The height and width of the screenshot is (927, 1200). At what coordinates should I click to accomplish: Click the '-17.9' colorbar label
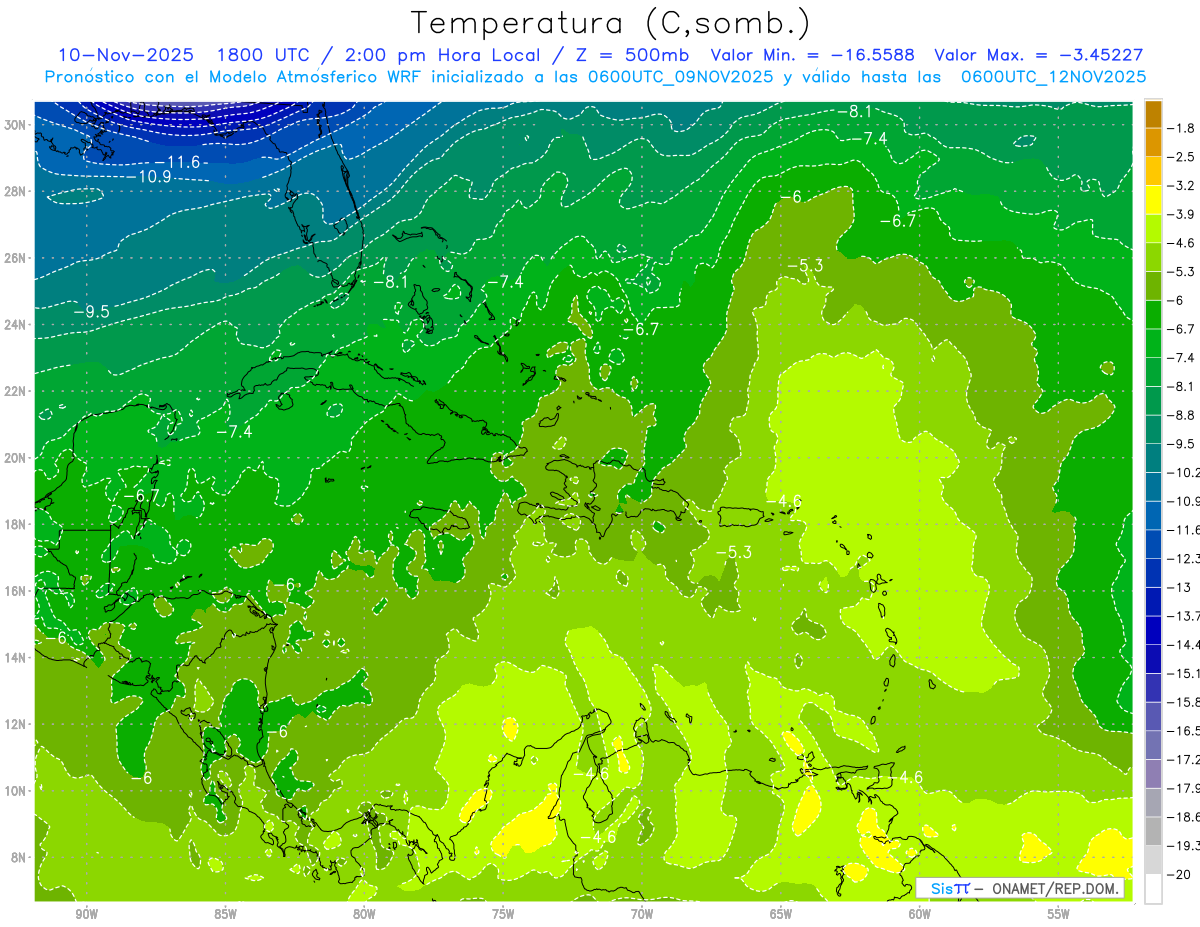pos(1185,788)
